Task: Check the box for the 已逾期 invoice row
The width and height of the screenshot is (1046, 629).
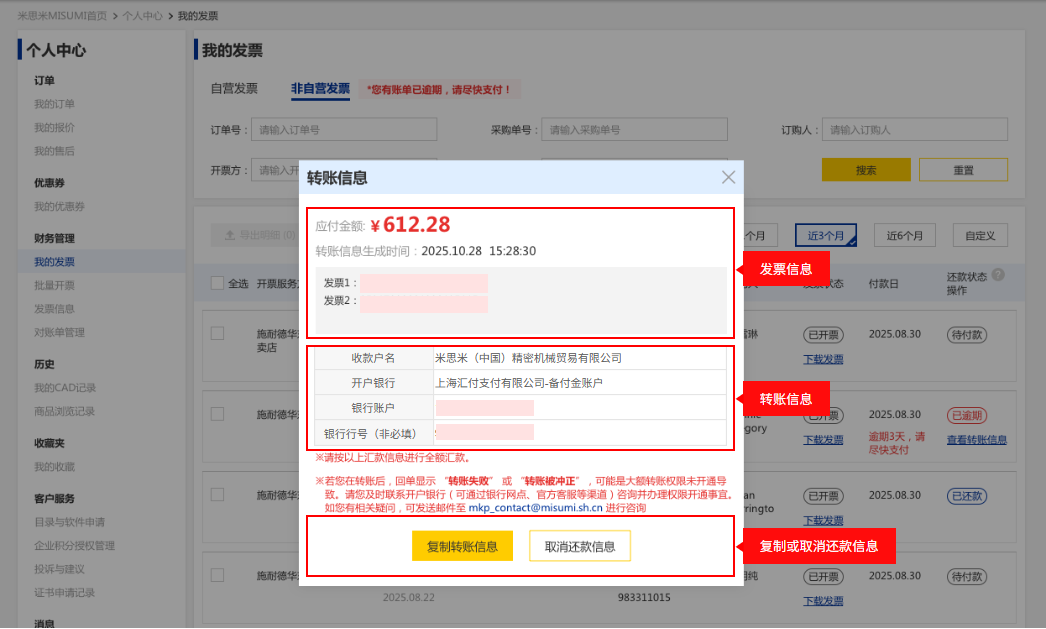Action: 217,414
